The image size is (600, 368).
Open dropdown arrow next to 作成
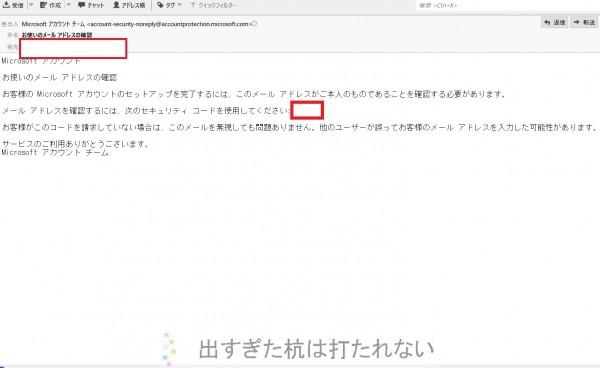coord(69,5)
